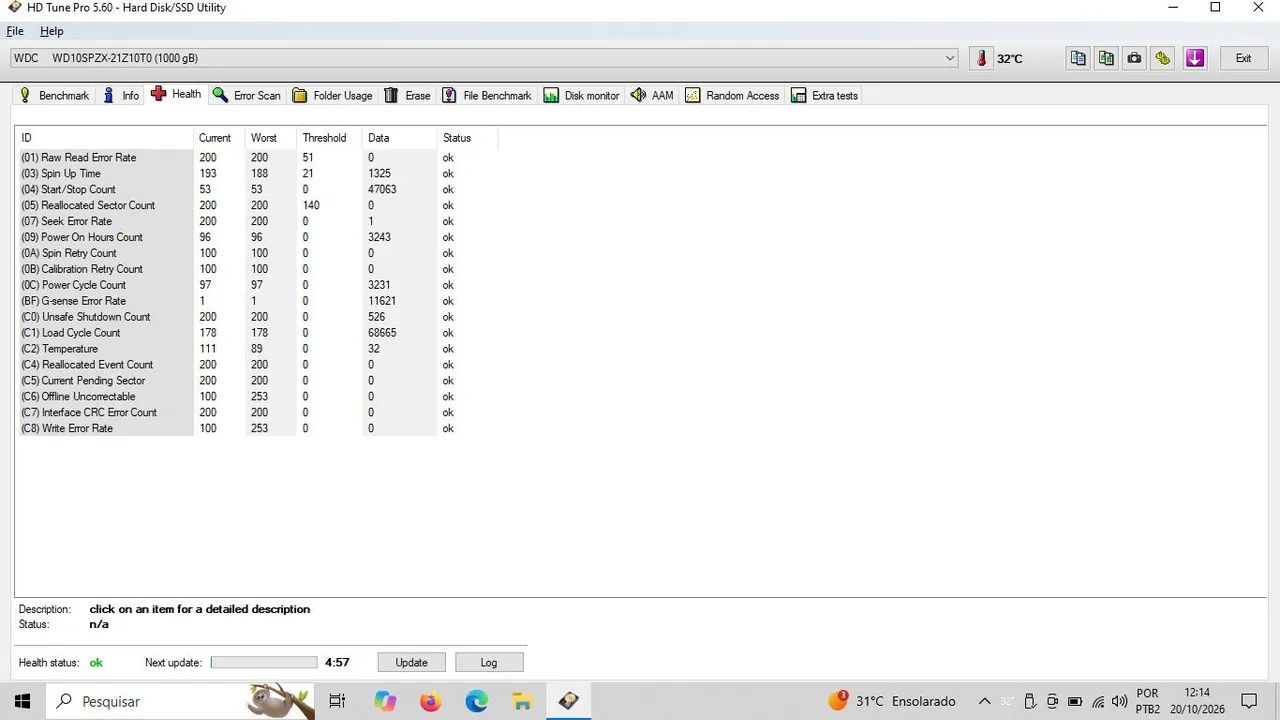The image size is (1280, 720).
Task: Copy screenshot to clipboard toolbar icon
Action: tap(1106, 58)
